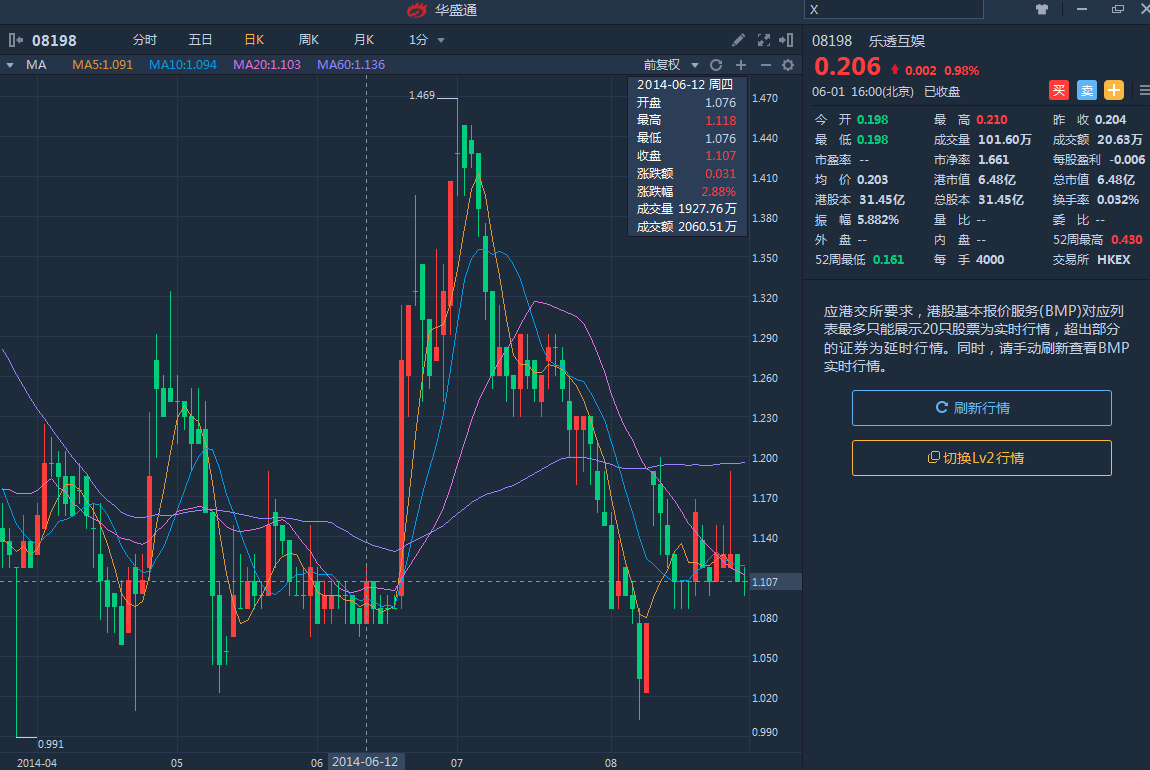Click the red 买 buy icon

tap(1059, 90)
